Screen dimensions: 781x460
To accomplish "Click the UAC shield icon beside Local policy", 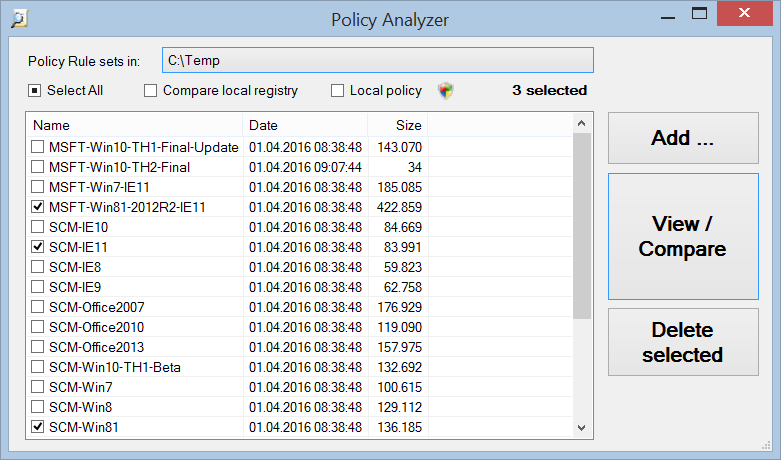I will pyautogui.click(x=446, y=91).
